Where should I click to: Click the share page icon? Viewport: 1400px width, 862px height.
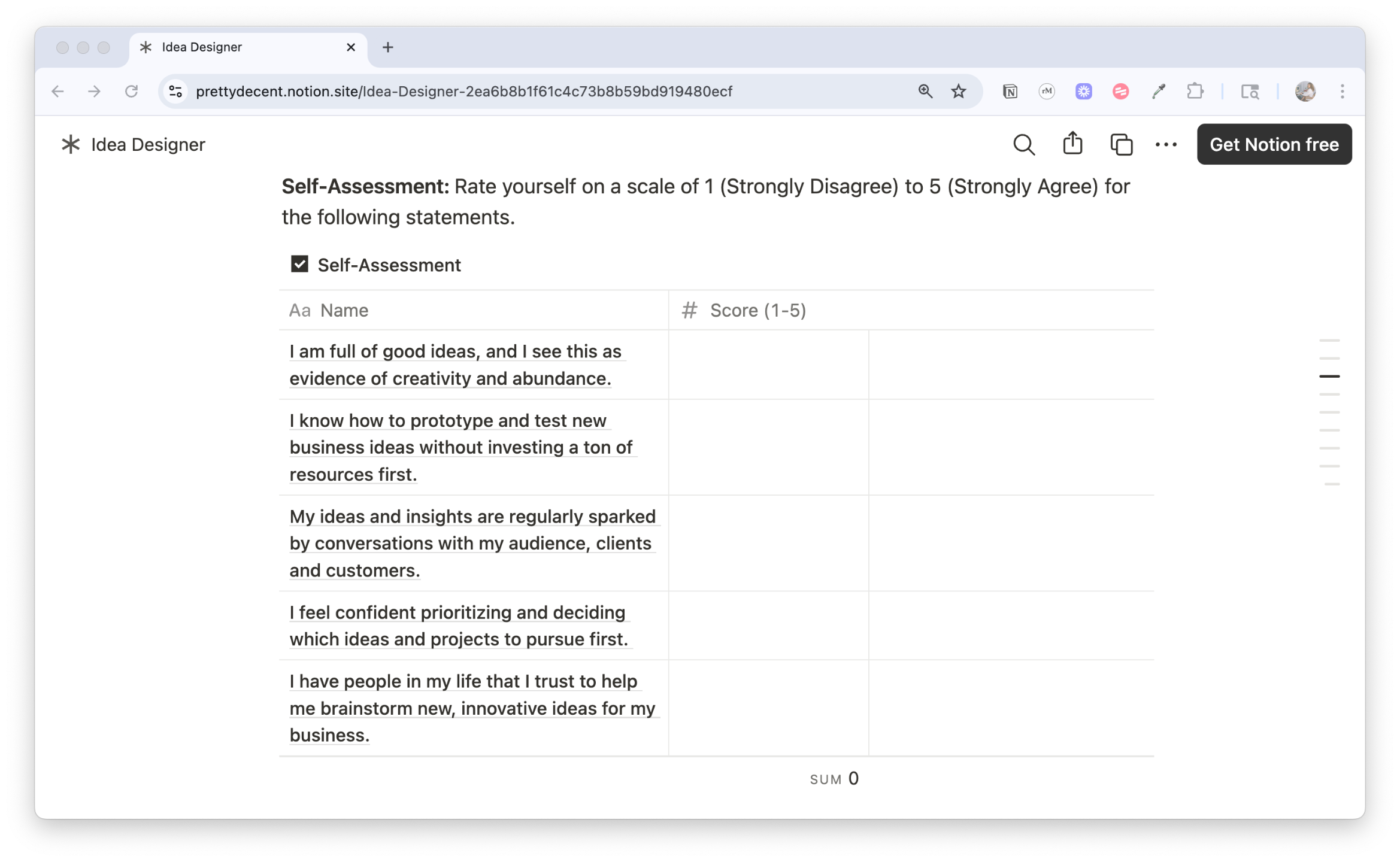(1072, 144)
